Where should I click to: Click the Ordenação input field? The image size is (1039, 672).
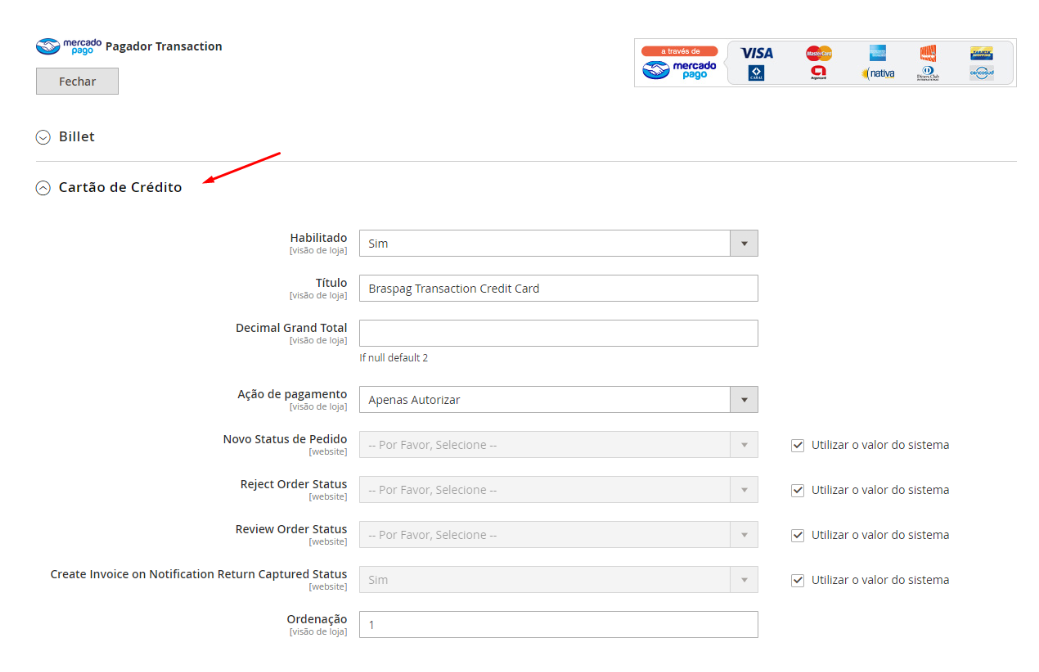coord(557,624)
